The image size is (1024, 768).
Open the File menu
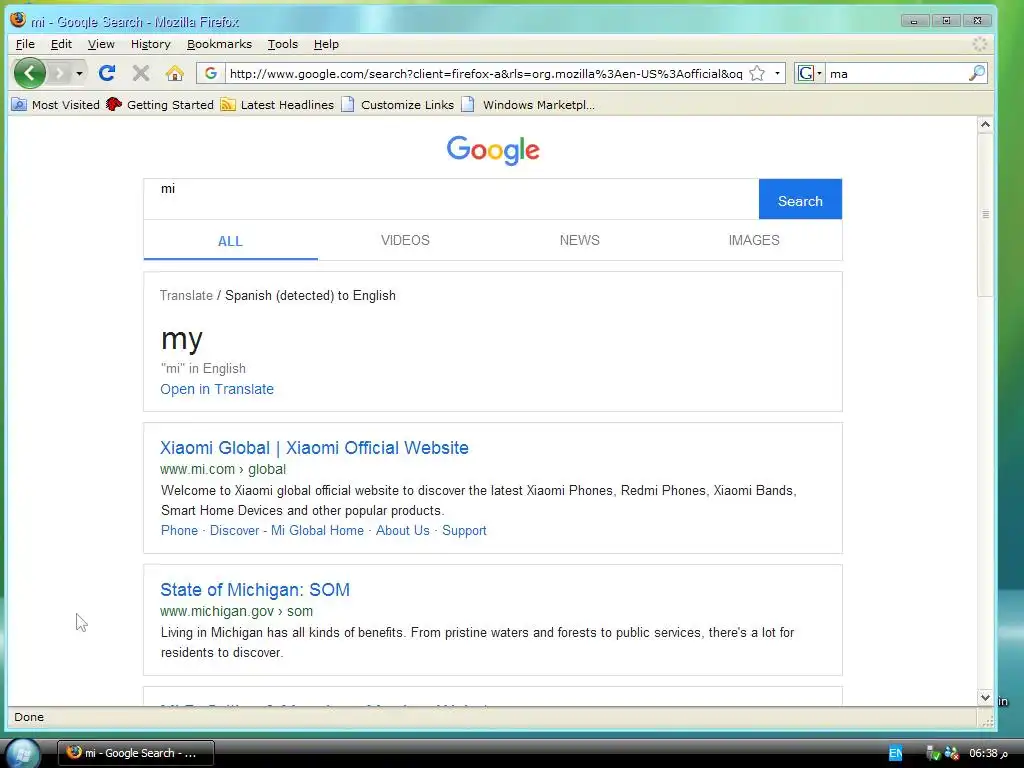coord(25,44)
